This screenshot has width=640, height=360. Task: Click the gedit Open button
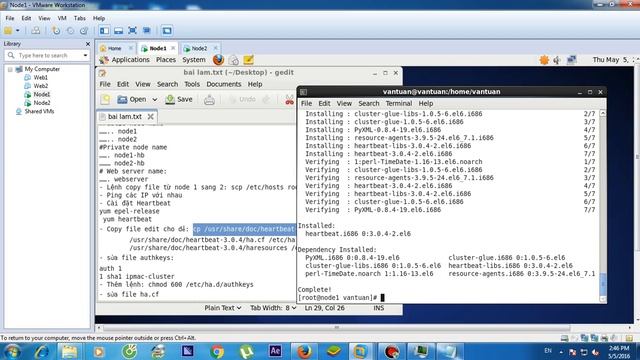pyautogui.click(x=132, y=99)
